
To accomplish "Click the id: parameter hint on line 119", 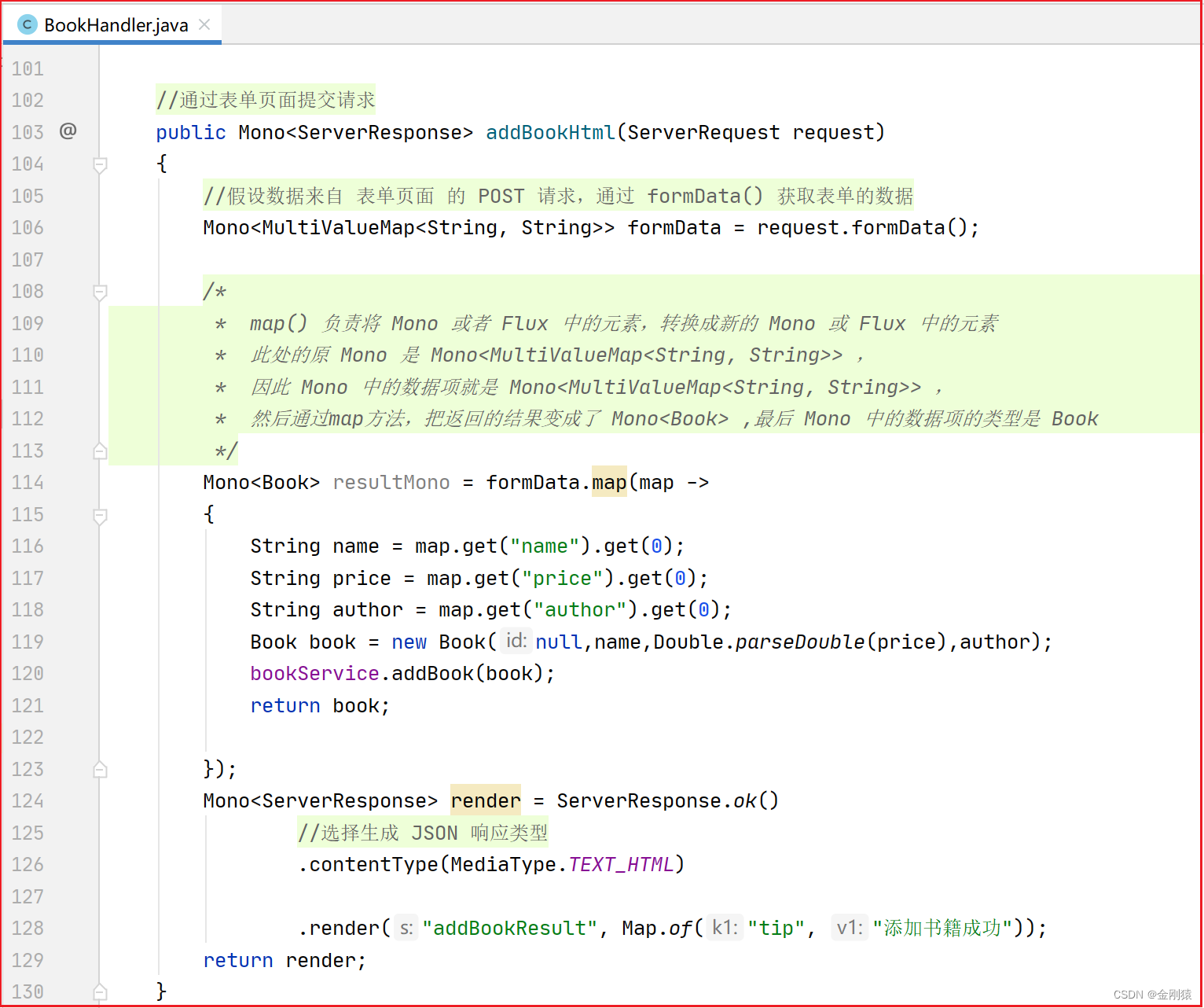I will tap(516, 641).
